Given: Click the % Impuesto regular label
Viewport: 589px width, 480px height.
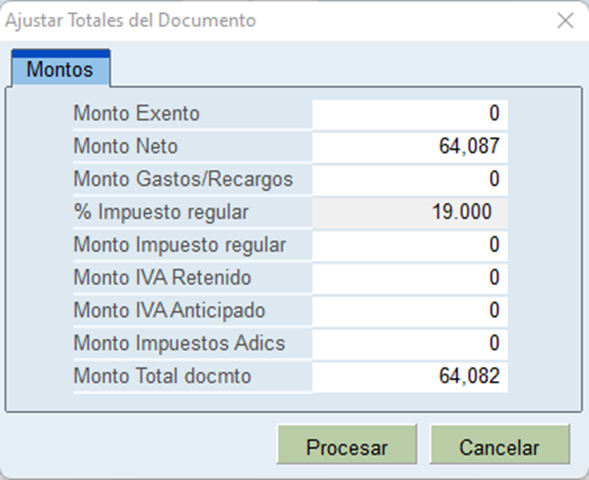Looking at the screenshot, I should [161, 212].
